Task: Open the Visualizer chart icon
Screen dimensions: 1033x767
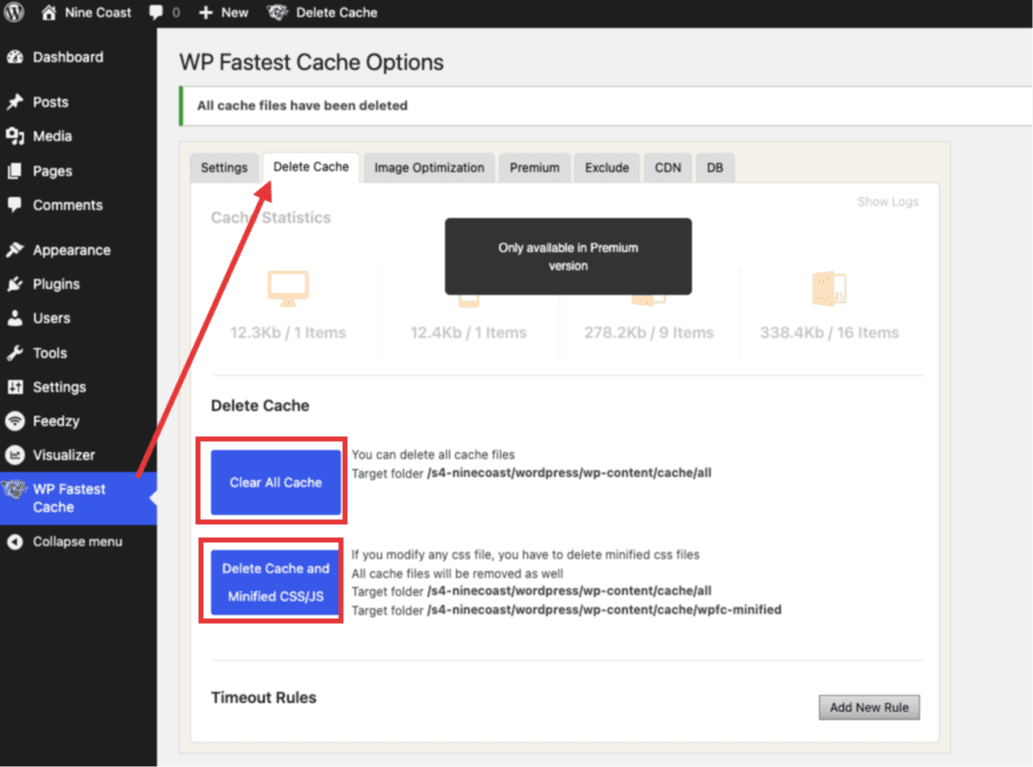Action: pyautogui.click(x=15, y=455)
